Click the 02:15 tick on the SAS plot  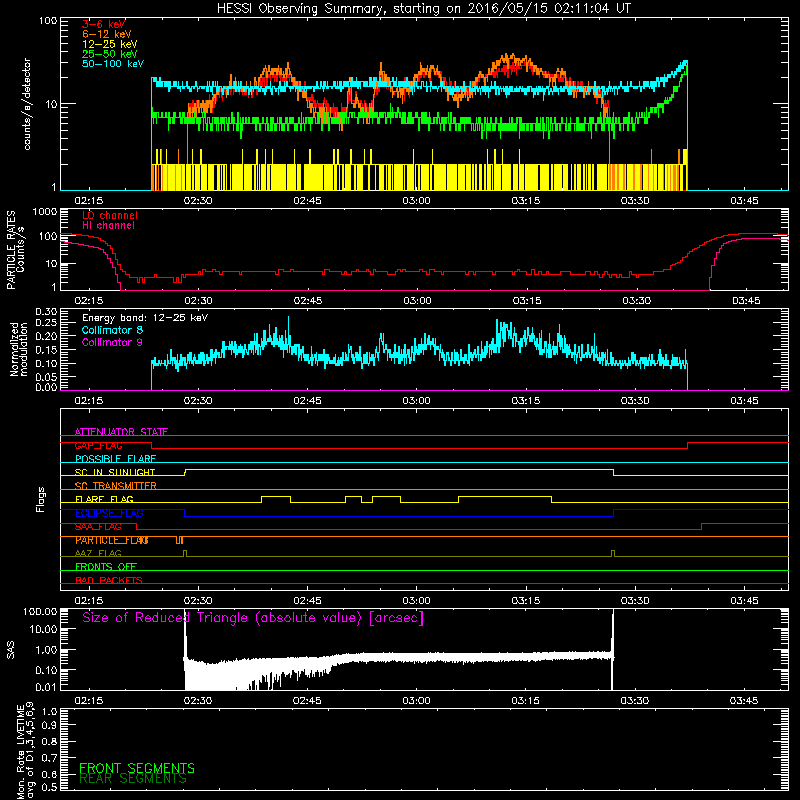tap(89, 701)
